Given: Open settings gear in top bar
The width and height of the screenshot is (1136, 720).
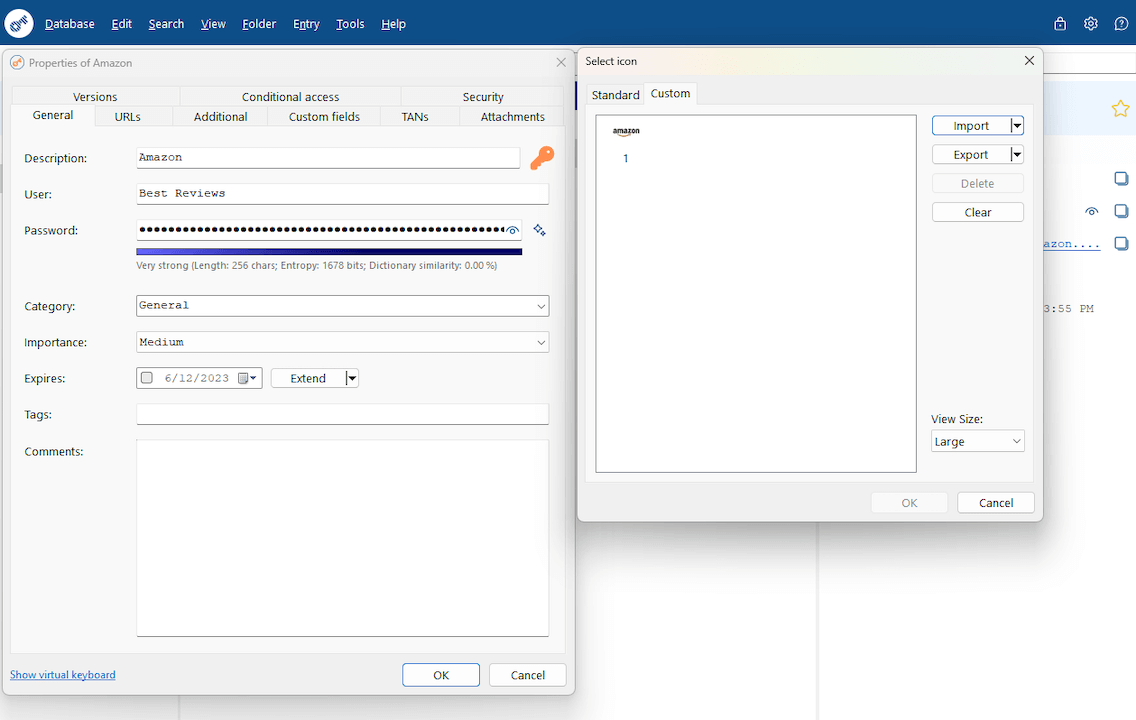Looking at the screenshot, I should point(1091,24).
